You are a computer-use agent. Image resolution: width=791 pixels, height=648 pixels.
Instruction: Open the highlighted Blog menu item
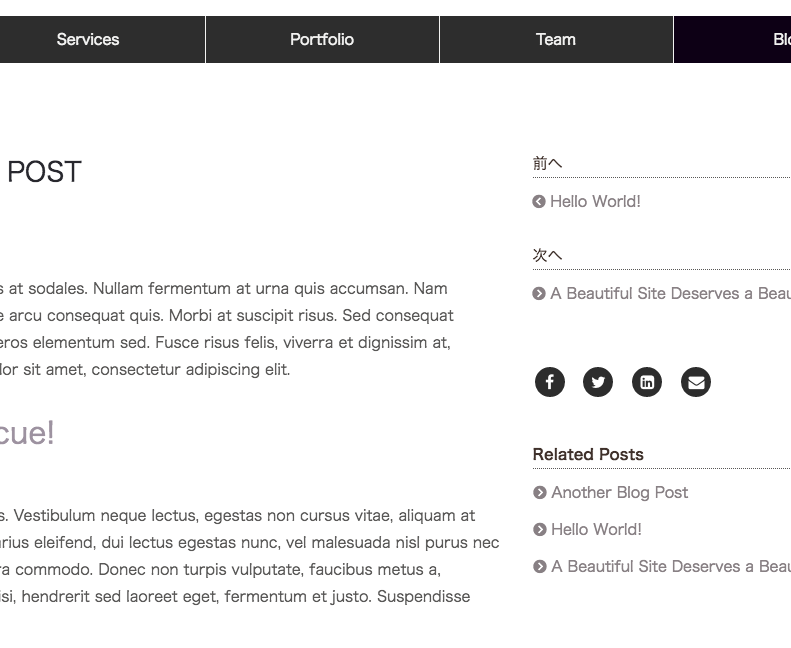tap(732, 39)
